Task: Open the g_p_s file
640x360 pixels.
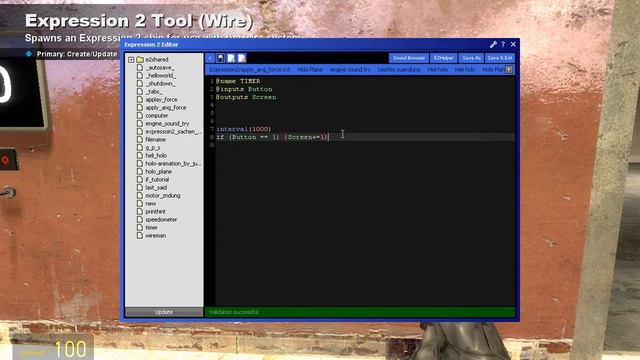Action: coord(153,148)
